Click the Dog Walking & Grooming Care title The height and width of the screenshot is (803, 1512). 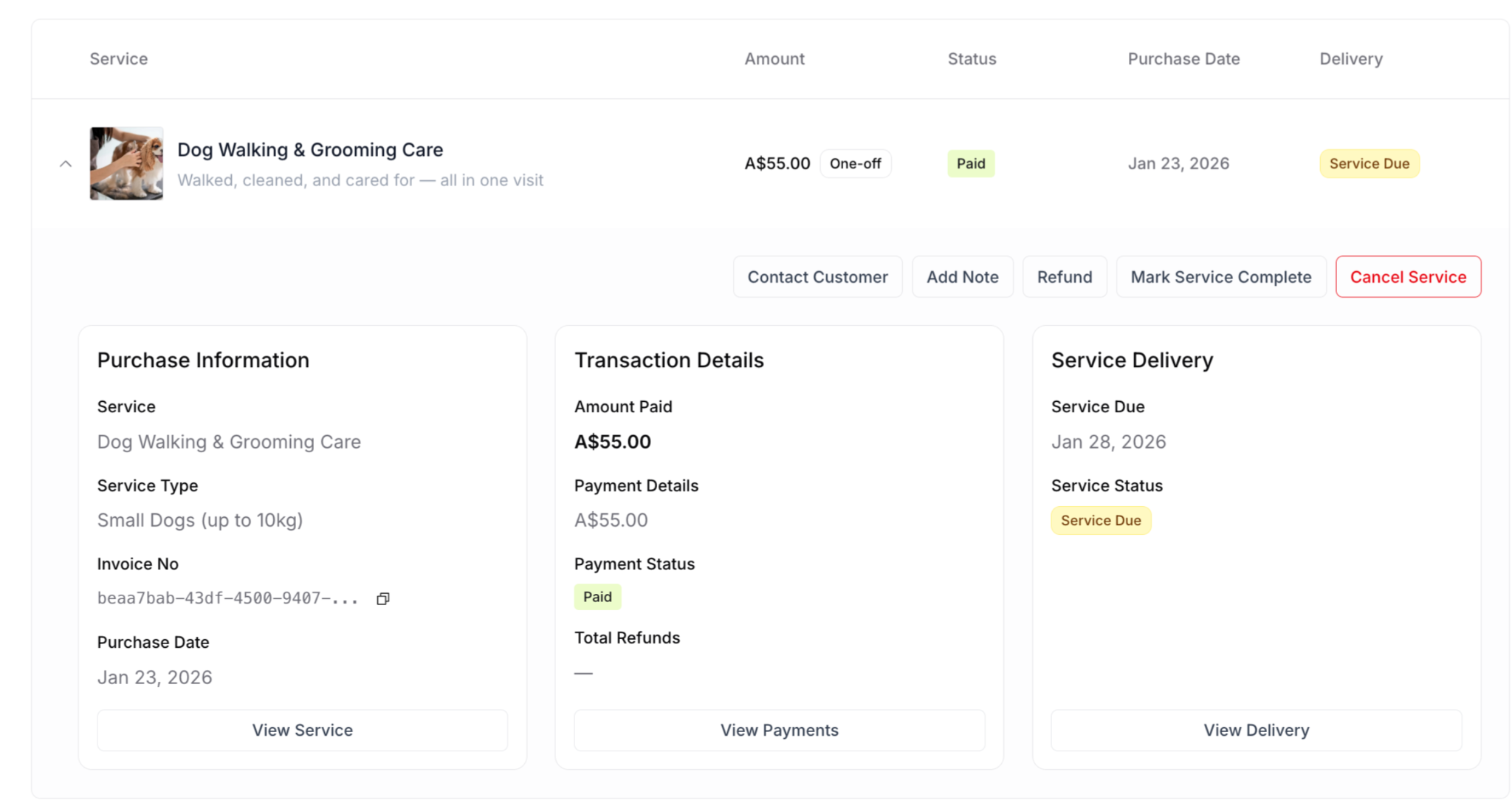[310, 150]
